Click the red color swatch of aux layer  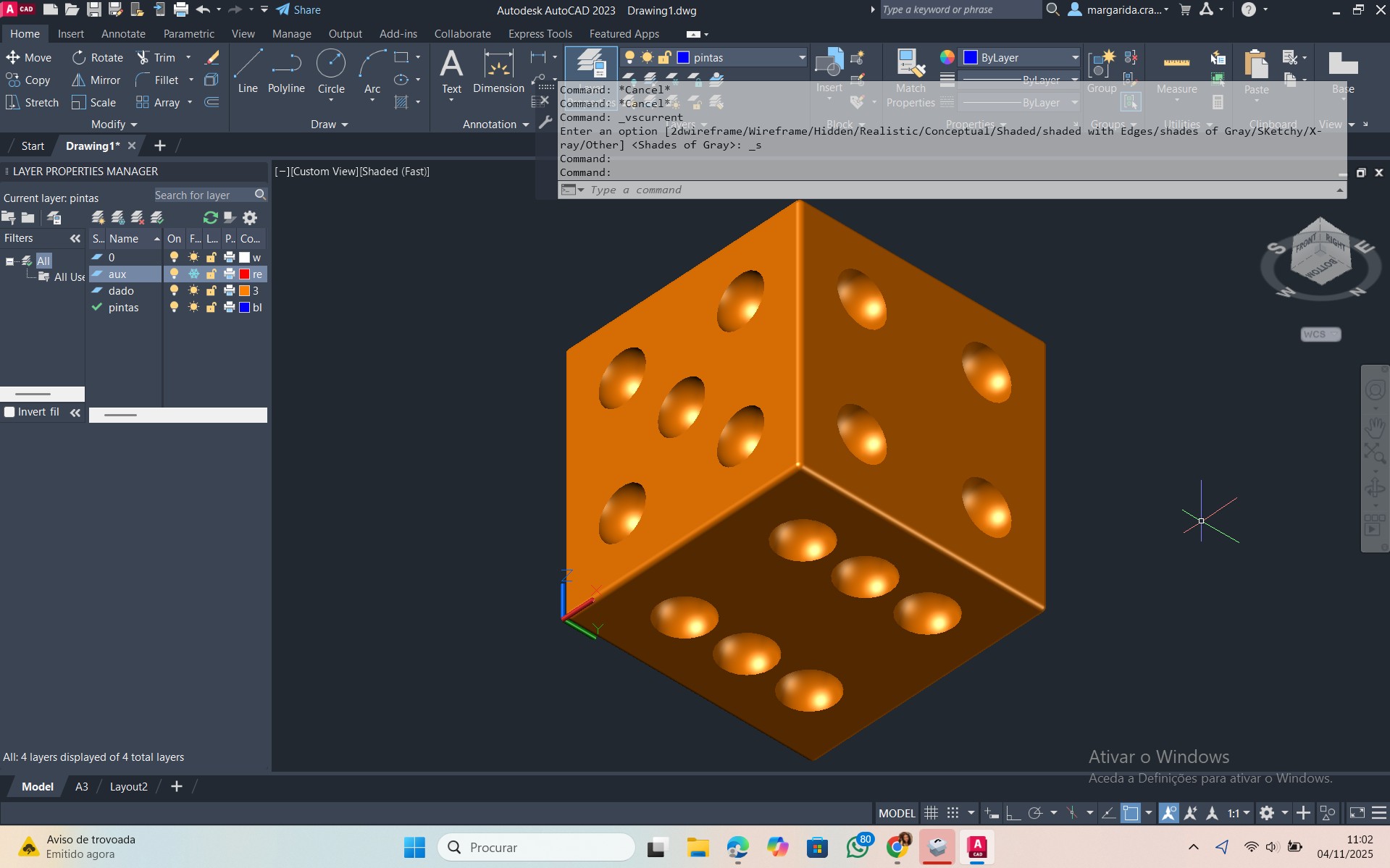[x=245, y=274]
